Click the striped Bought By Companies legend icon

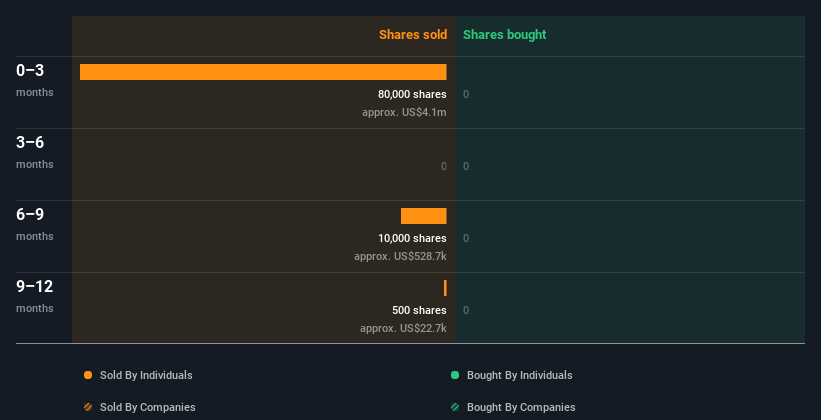coord(455,407)
